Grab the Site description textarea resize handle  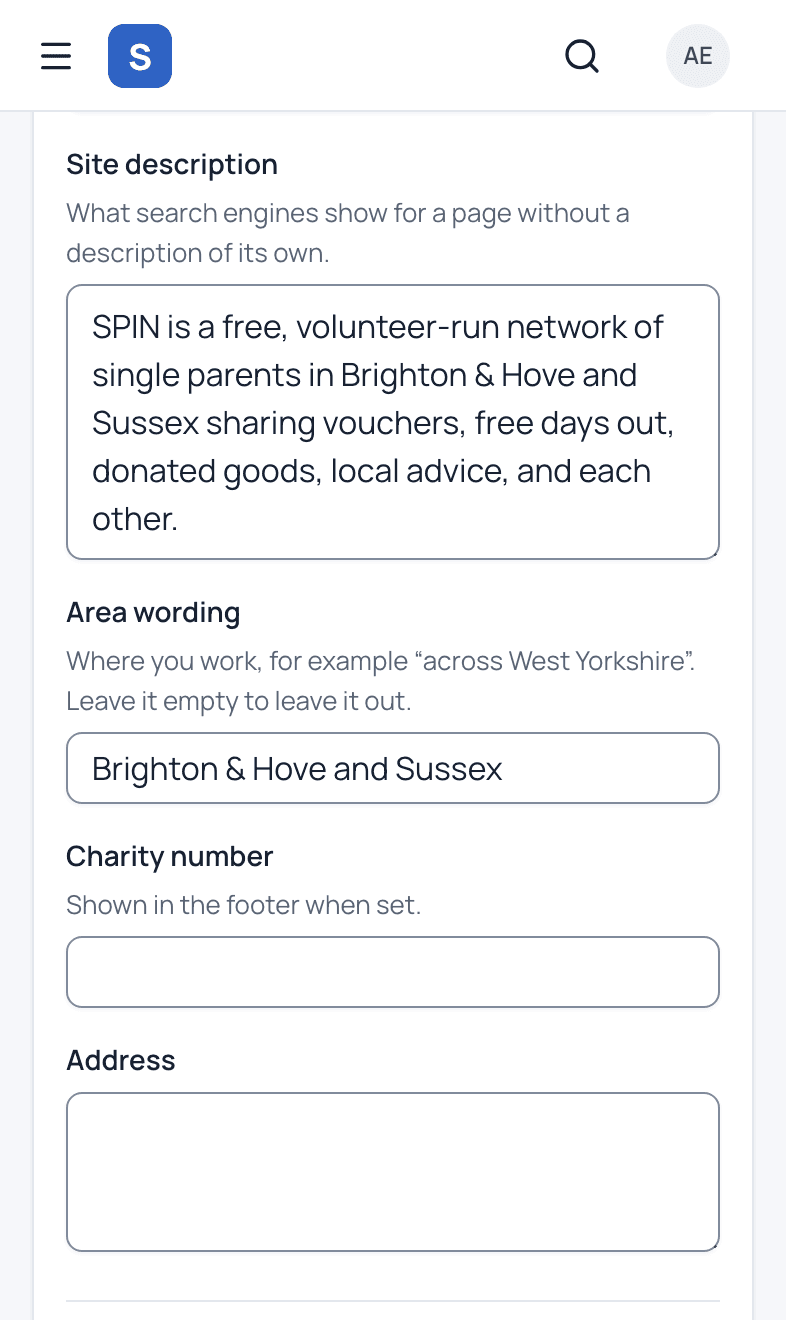click(x=712, y=552)
